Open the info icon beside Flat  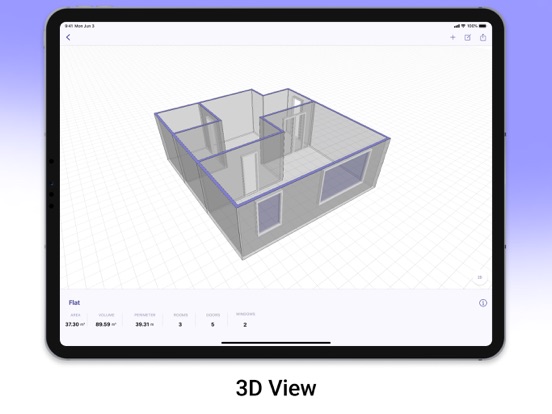tap(483, 303)
